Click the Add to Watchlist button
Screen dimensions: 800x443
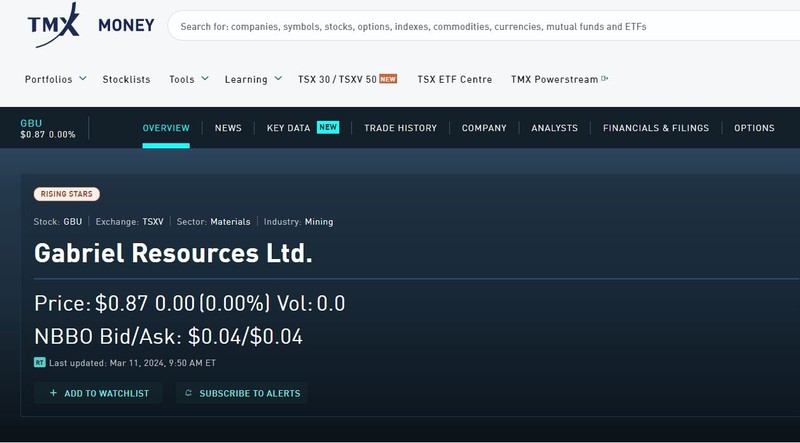coord(98,393)
